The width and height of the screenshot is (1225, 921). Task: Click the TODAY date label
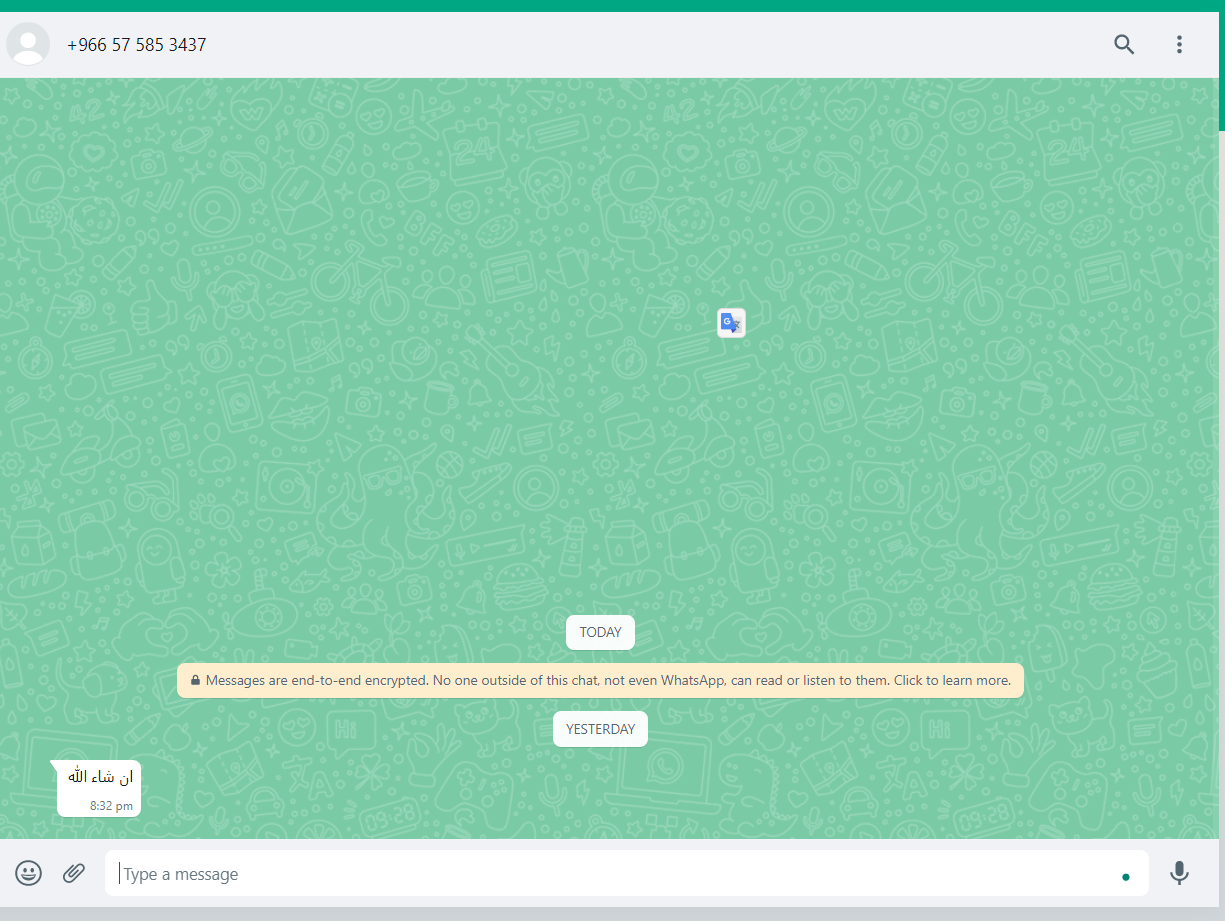pyautogui.click(x=600, y=632)
